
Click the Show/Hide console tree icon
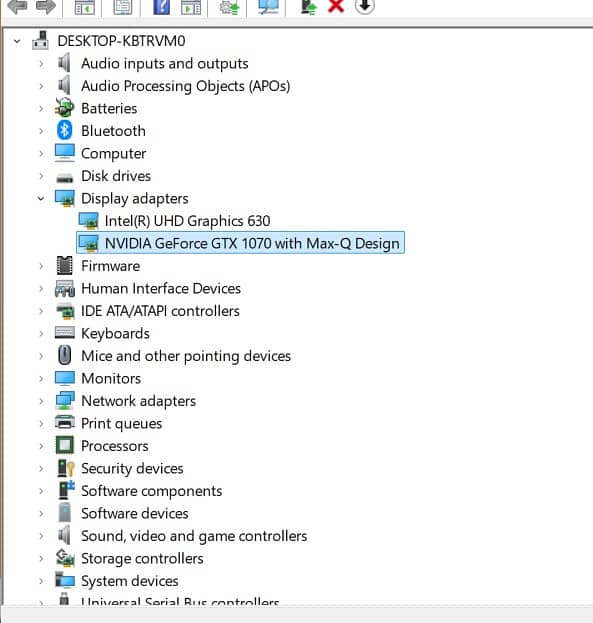pyautogui.click(x=85, y=7)
